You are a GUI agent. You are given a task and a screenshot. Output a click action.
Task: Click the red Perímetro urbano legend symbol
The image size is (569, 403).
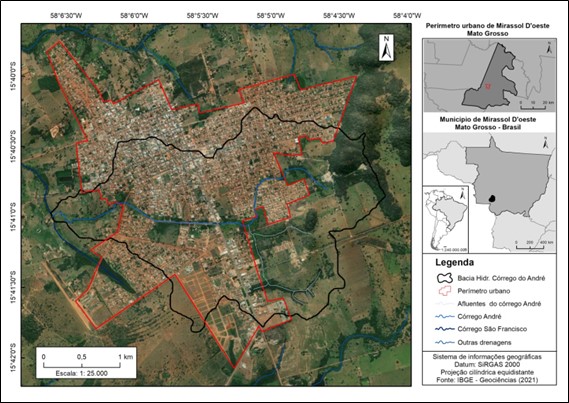coord(445,291)
